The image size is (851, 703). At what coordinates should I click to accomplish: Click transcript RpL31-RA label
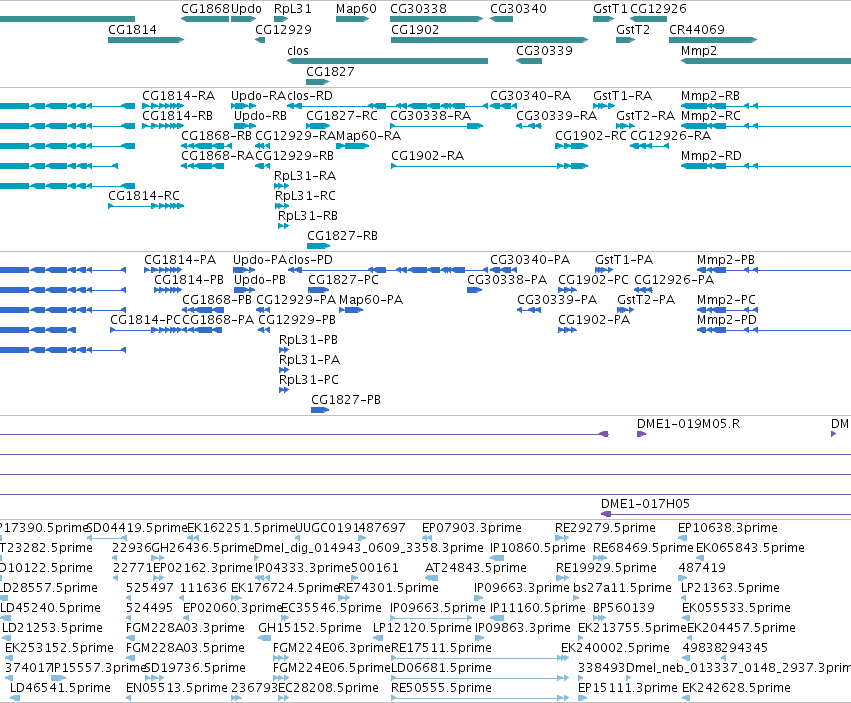(x=305, y=176)
